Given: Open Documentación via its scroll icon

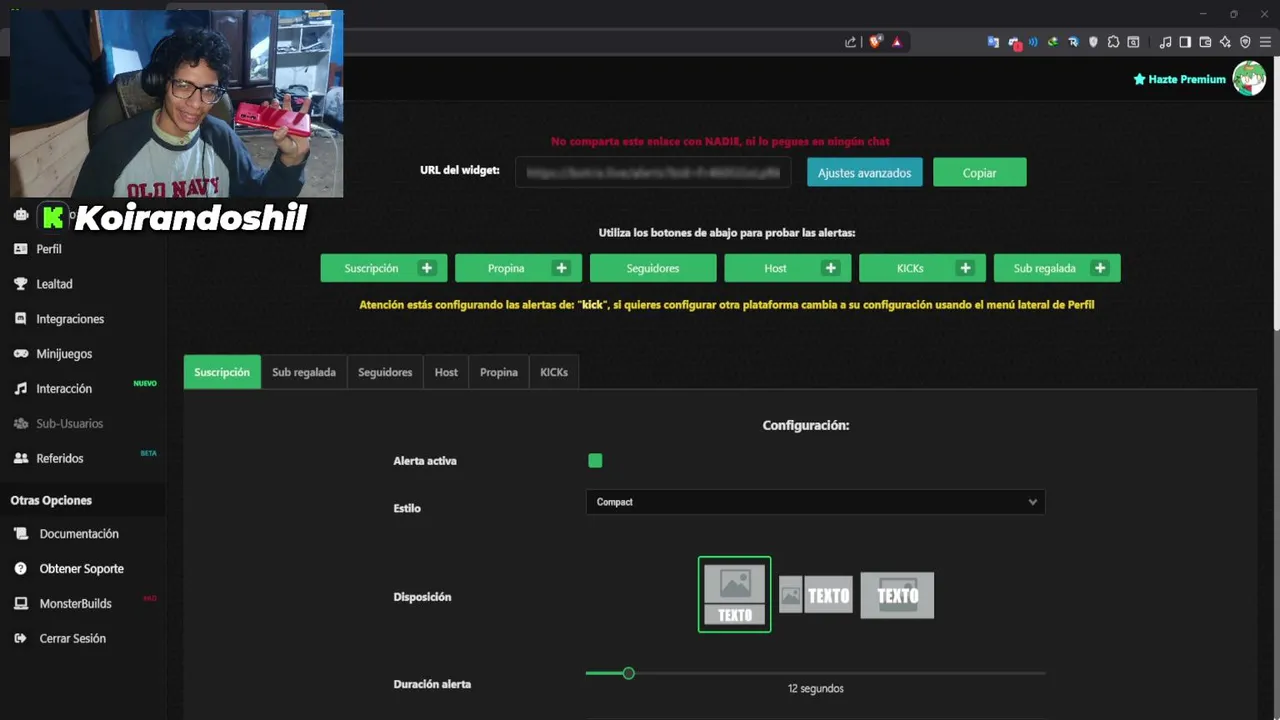Looking at the screenshot, I should click(x=21, y=534).
